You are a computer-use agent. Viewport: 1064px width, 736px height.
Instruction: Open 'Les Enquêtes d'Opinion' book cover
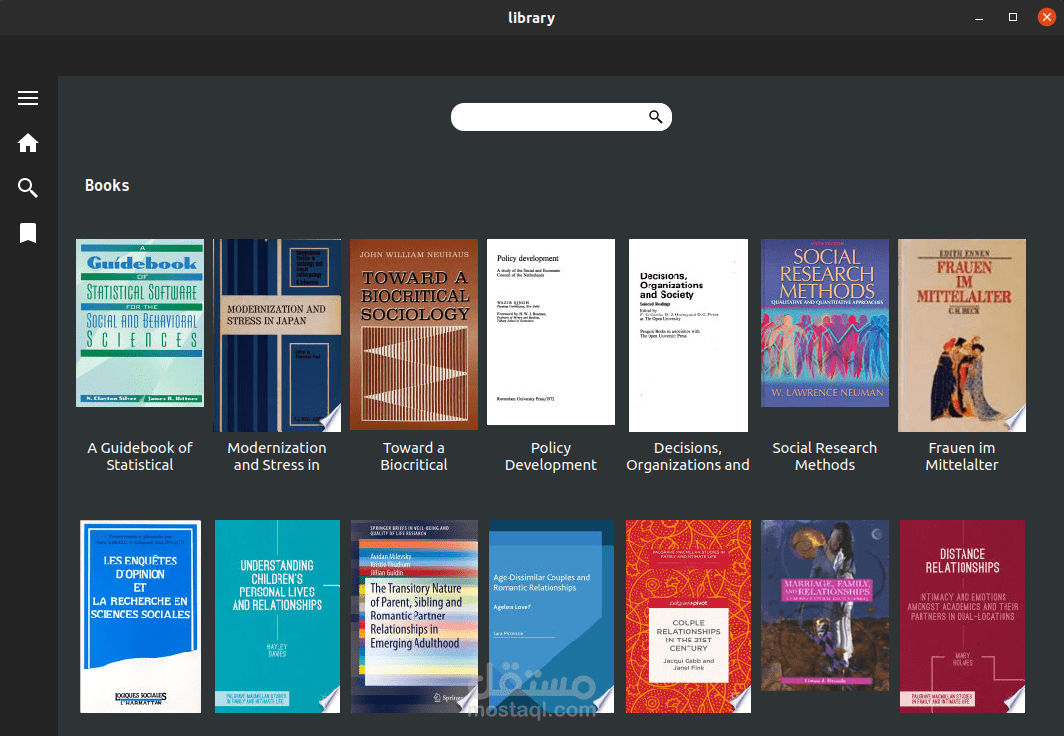pos(140,617)
